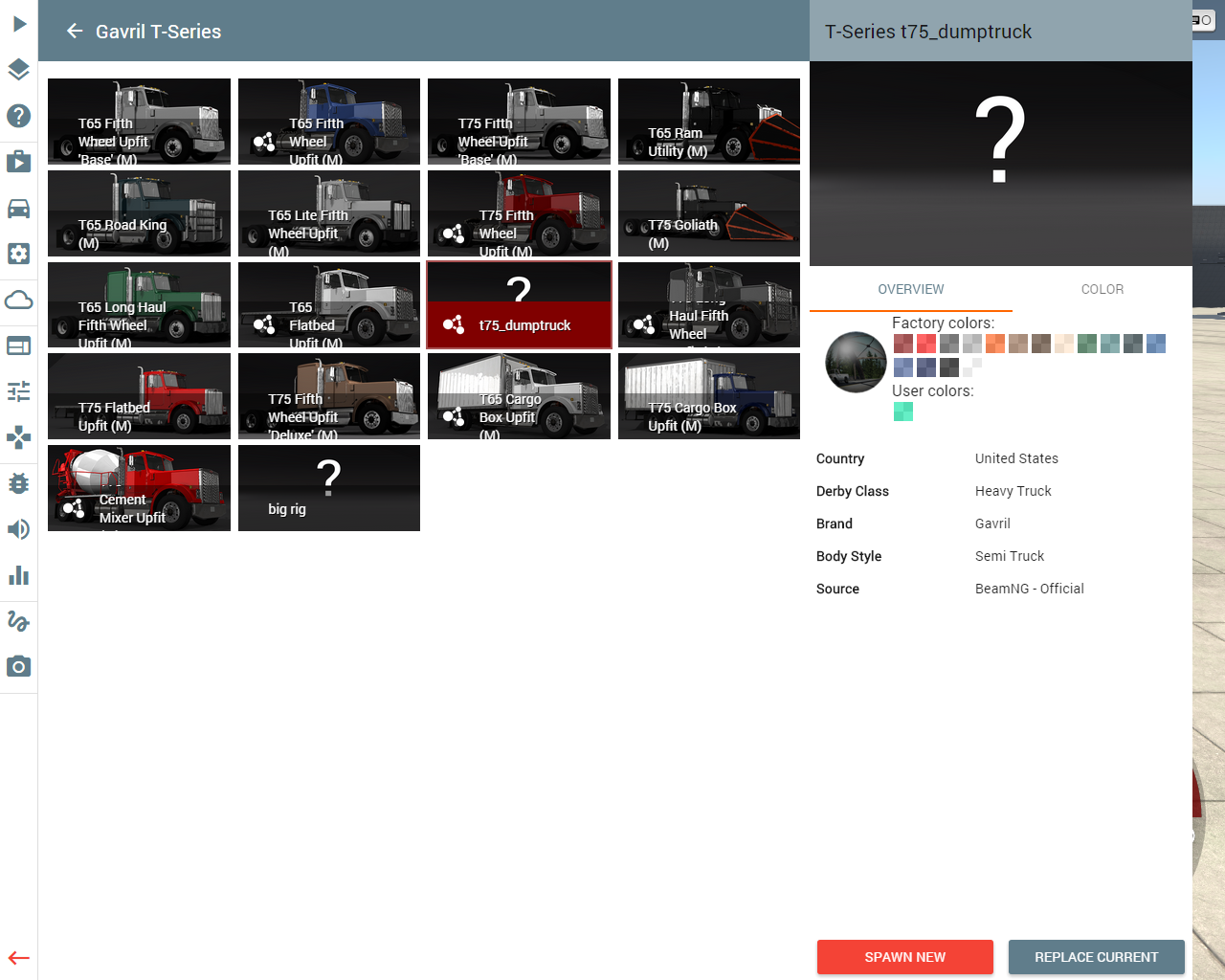Click the SPAWN NEW button

[x=905, y=957]
